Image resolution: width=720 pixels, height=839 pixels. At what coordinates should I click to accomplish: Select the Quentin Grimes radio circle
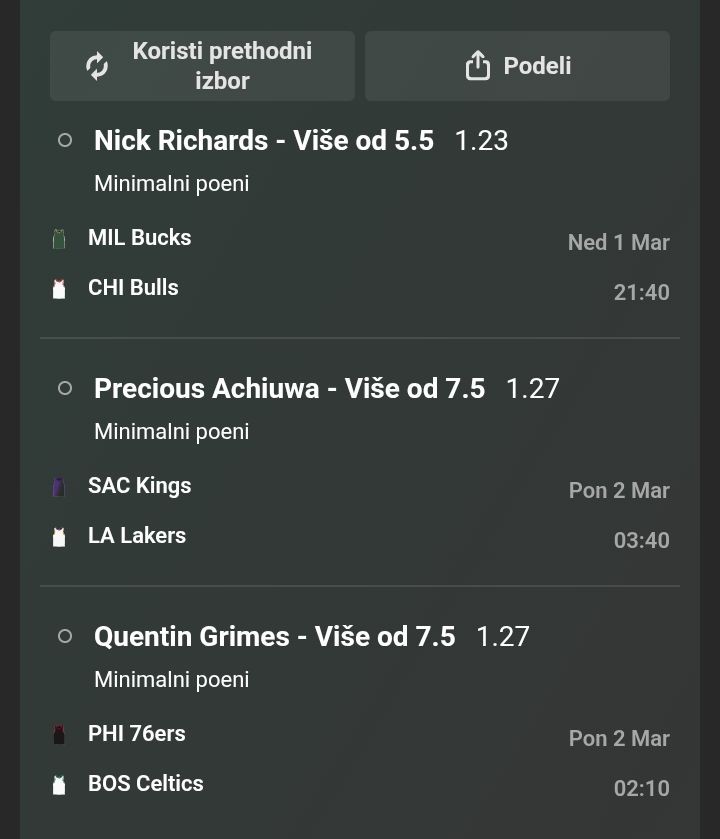coord(65,636)
